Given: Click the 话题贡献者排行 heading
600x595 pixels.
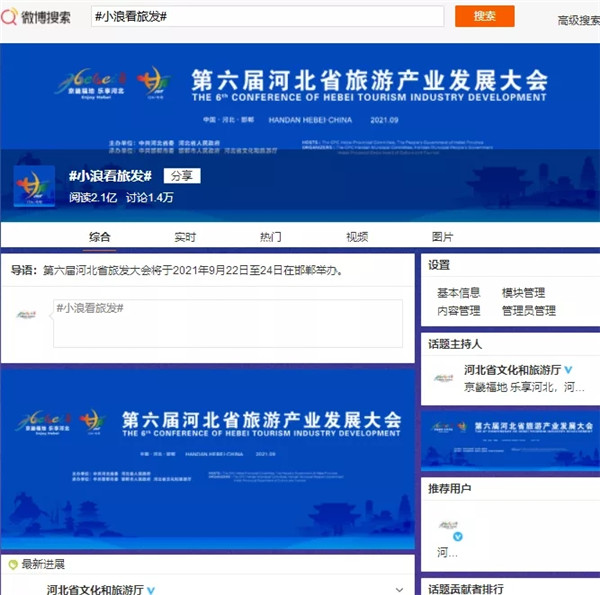Looking at the screenshot, I should point(466,588).
